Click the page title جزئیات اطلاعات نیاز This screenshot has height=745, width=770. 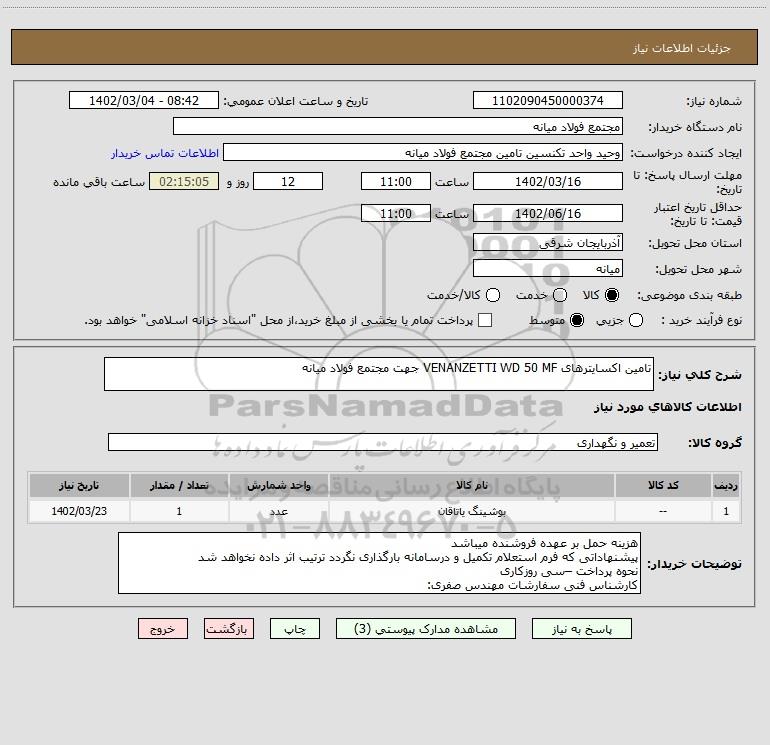click(x=682, y=48)
